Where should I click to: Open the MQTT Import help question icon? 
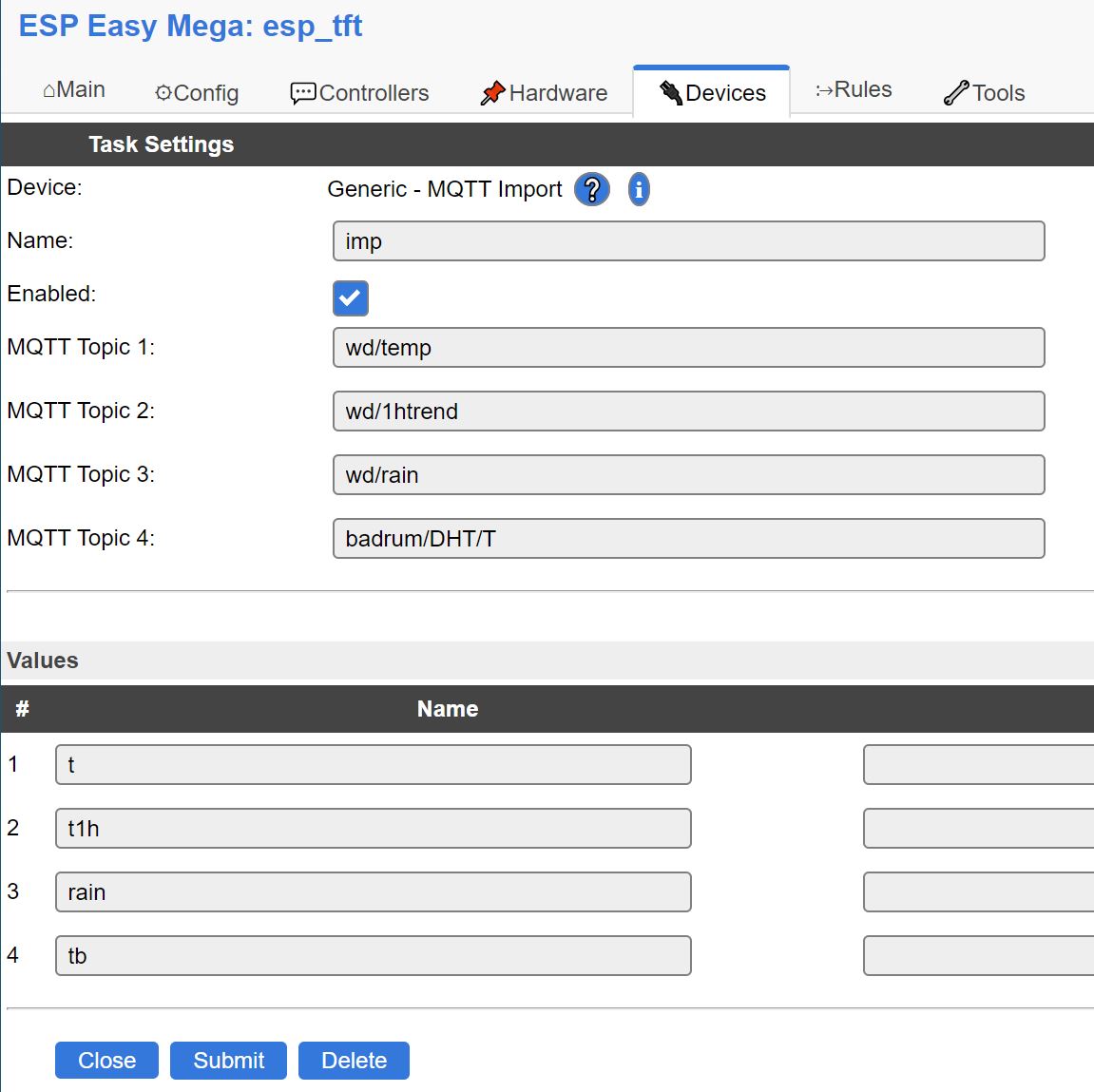[591, 189]
